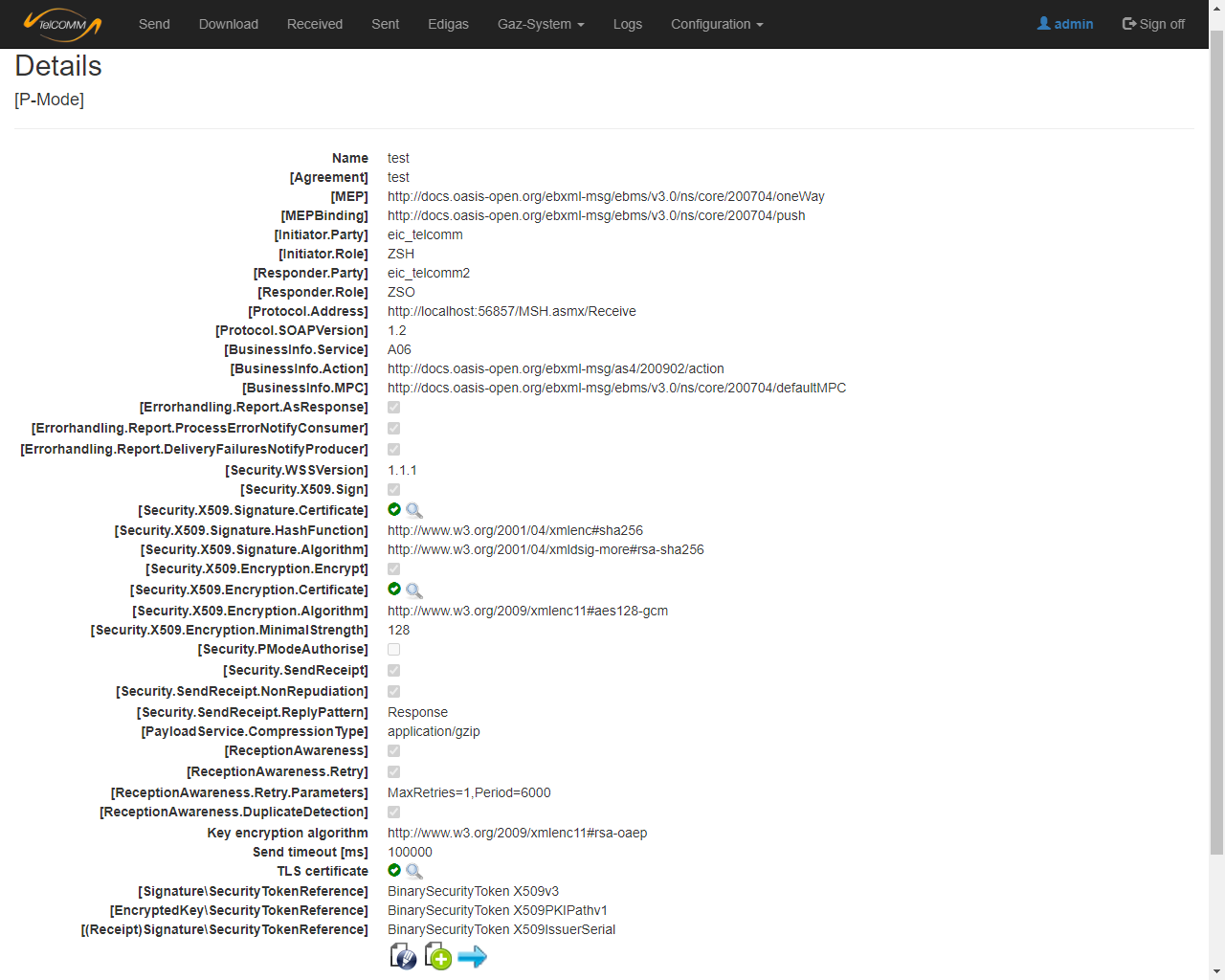Click Protocol.Address localhost URL value
This screenshot has width=1225, height=980.
(x=512, y=311)
